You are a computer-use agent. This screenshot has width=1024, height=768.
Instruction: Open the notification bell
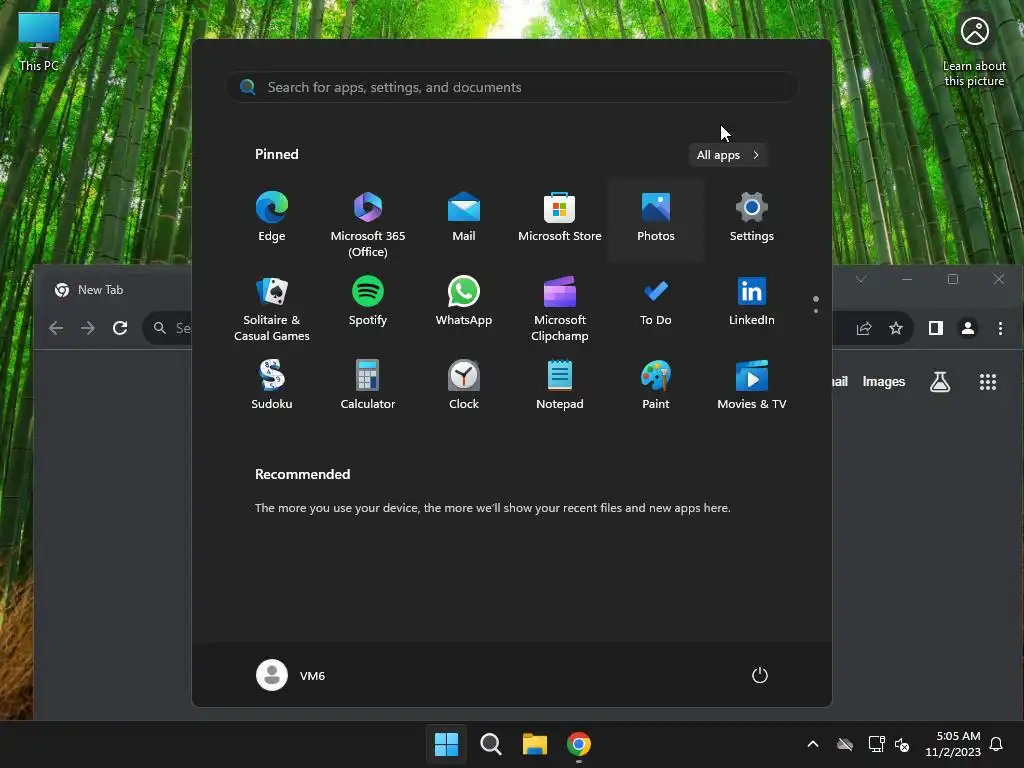[x=996, y=744]
